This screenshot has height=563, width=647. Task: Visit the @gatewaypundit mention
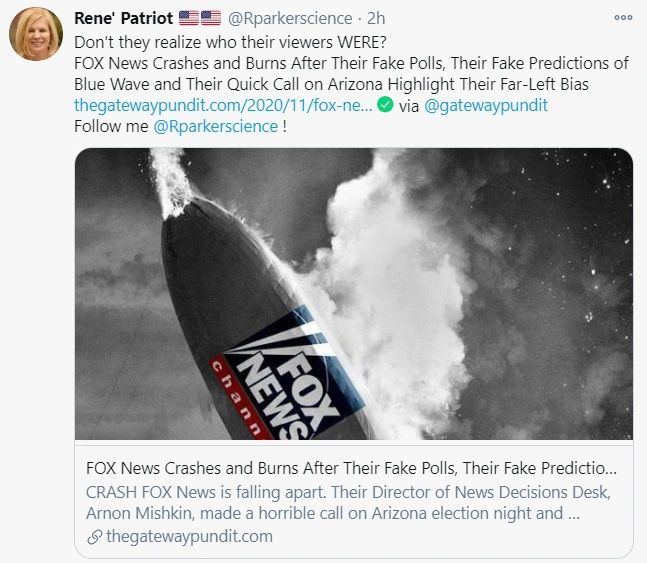tap(486, 105)
